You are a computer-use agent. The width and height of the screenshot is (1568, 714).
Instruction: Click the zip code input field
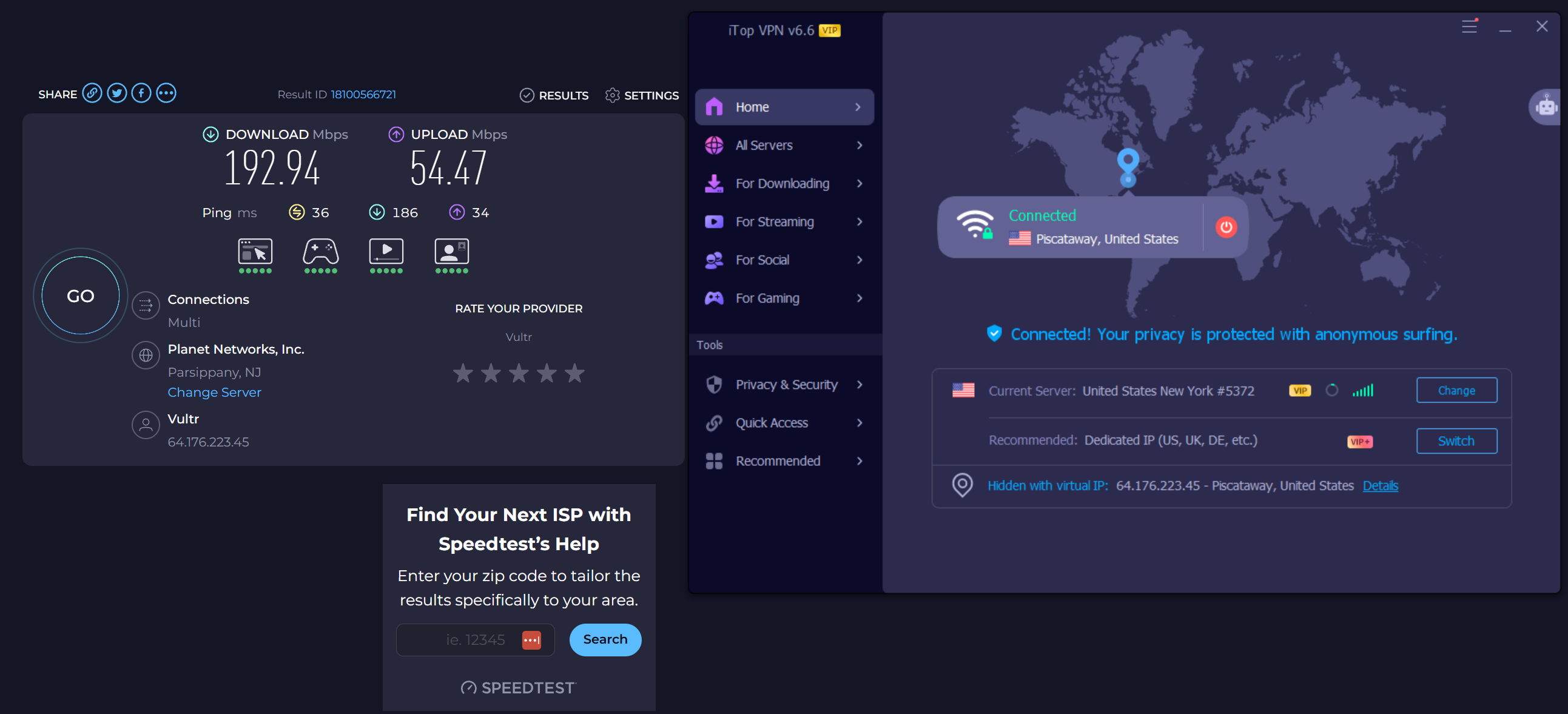click(x=476, y=640)
